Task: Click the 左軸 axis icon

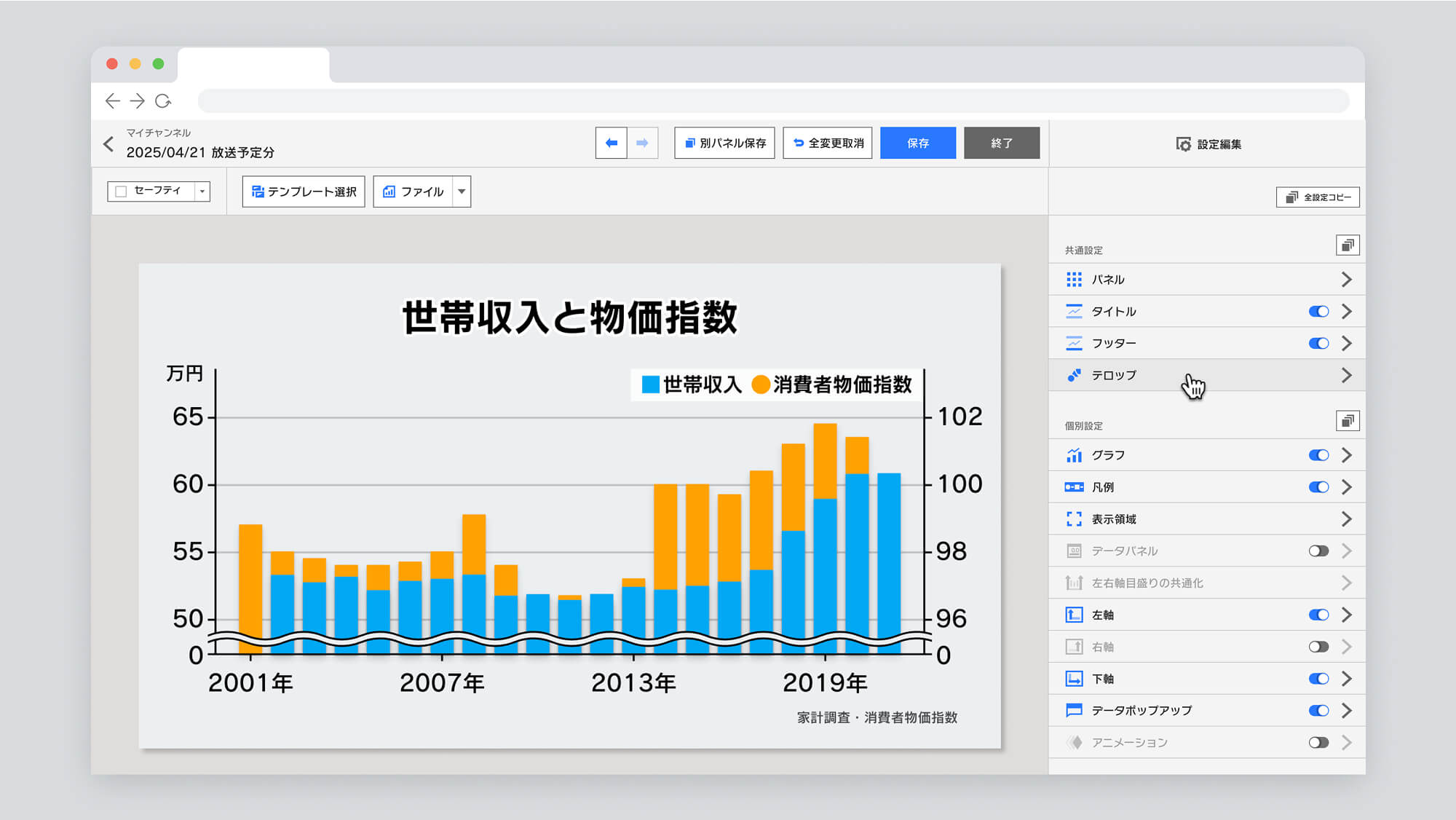Action: click(1074, 615)
